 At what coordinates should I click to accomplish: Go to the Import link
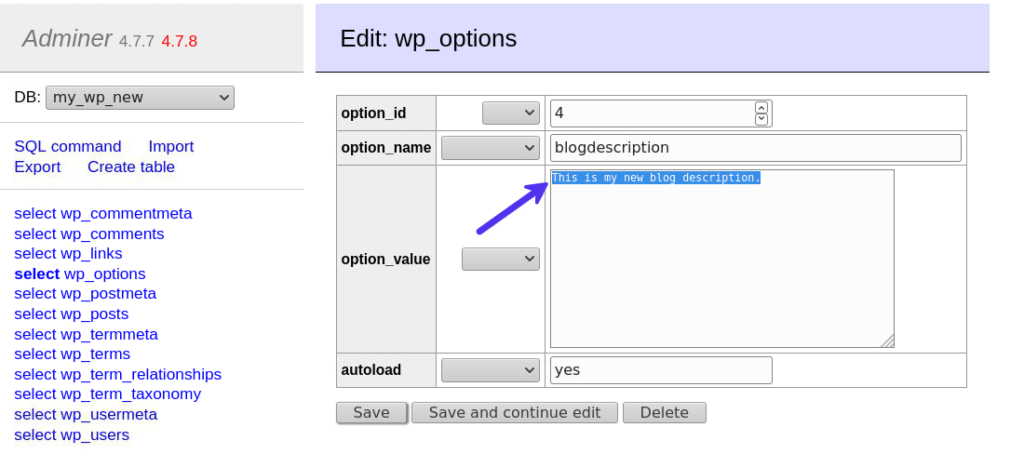[x=171, y=146]
